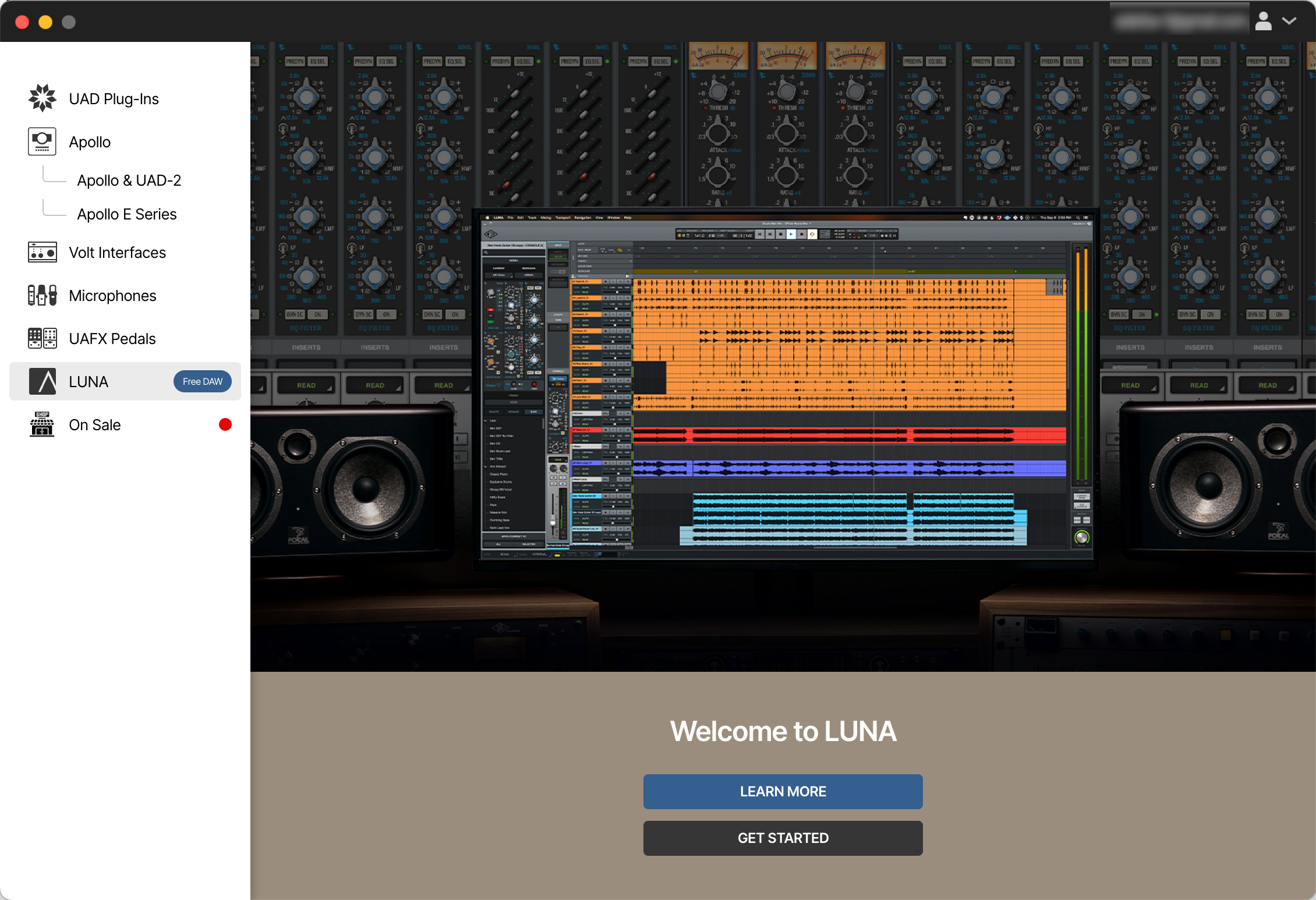Click the Apollo interface icon in sidebar
This screenshot has width=1316, height=900.
(42, 141)
